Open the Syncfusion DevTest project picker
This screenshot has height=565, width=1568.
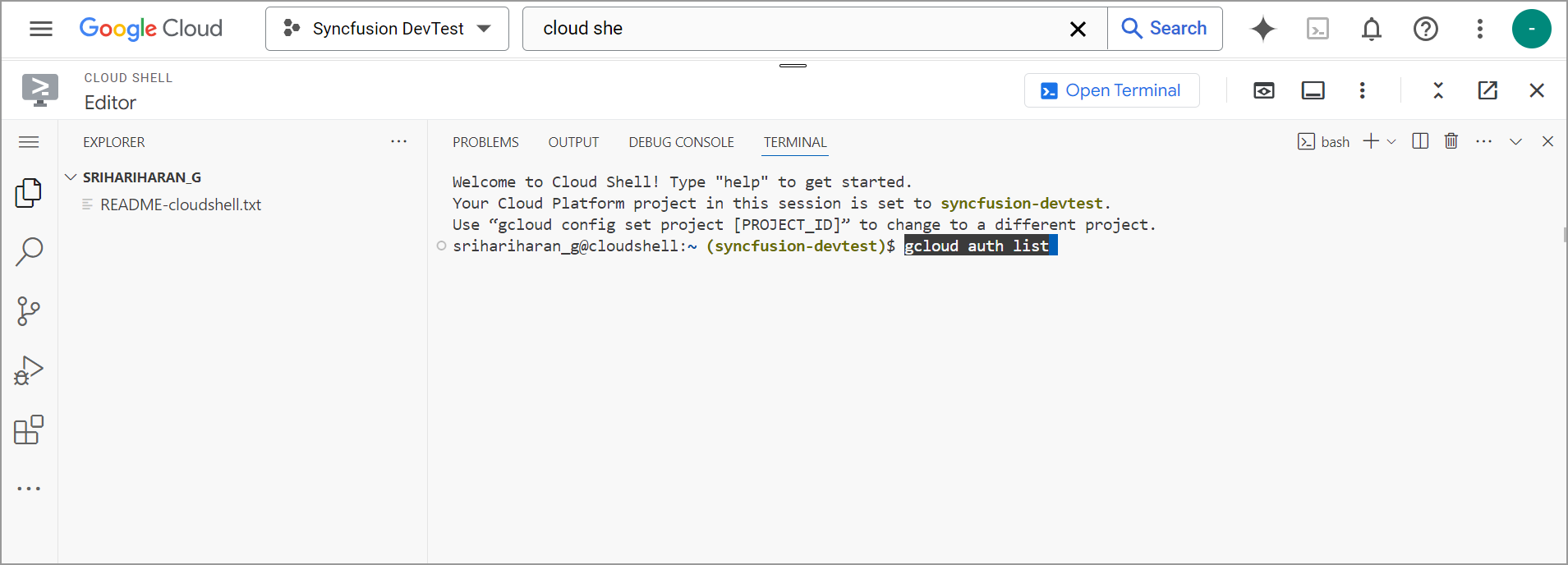point(387,29)
